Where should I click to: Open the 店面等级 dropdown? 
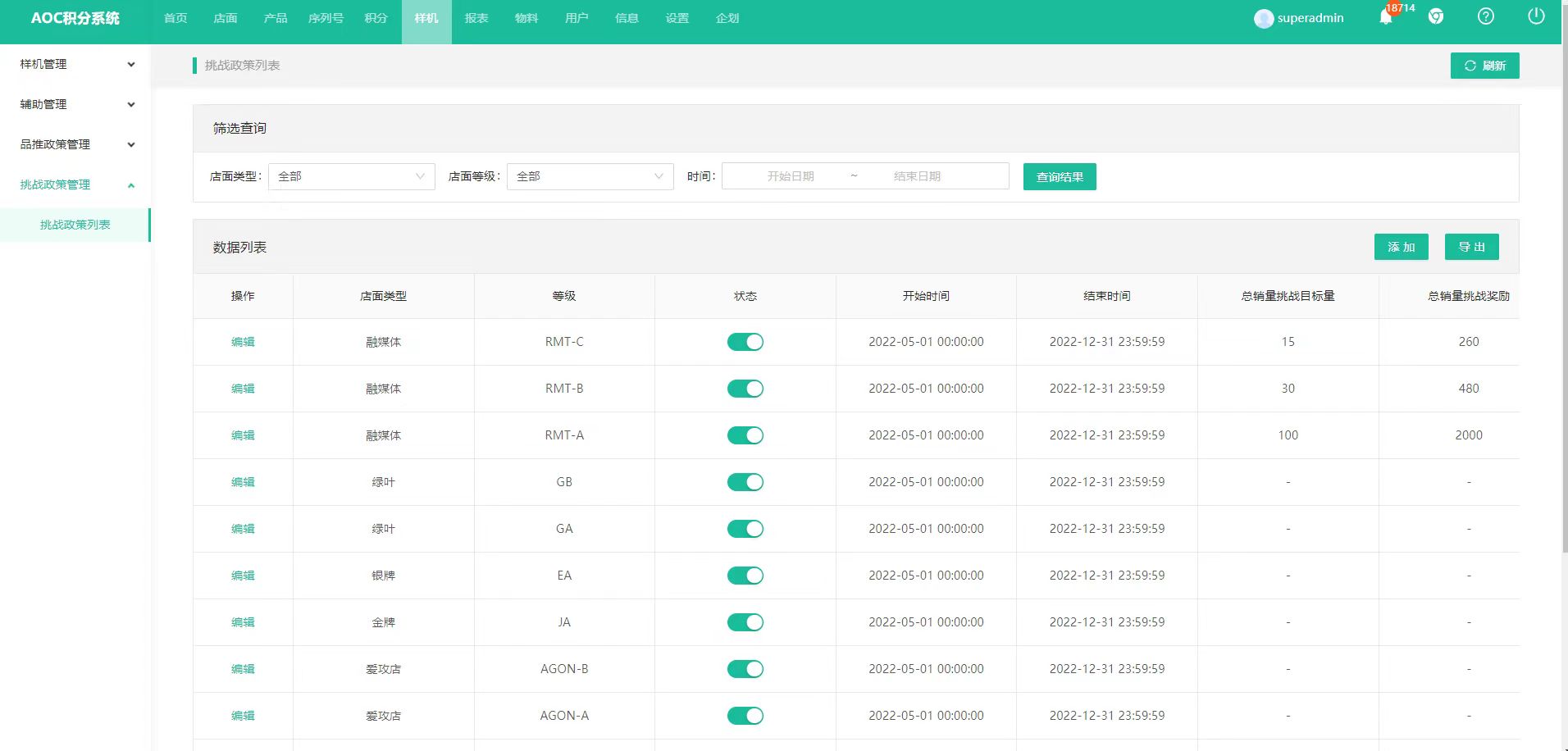pos(590,176)
